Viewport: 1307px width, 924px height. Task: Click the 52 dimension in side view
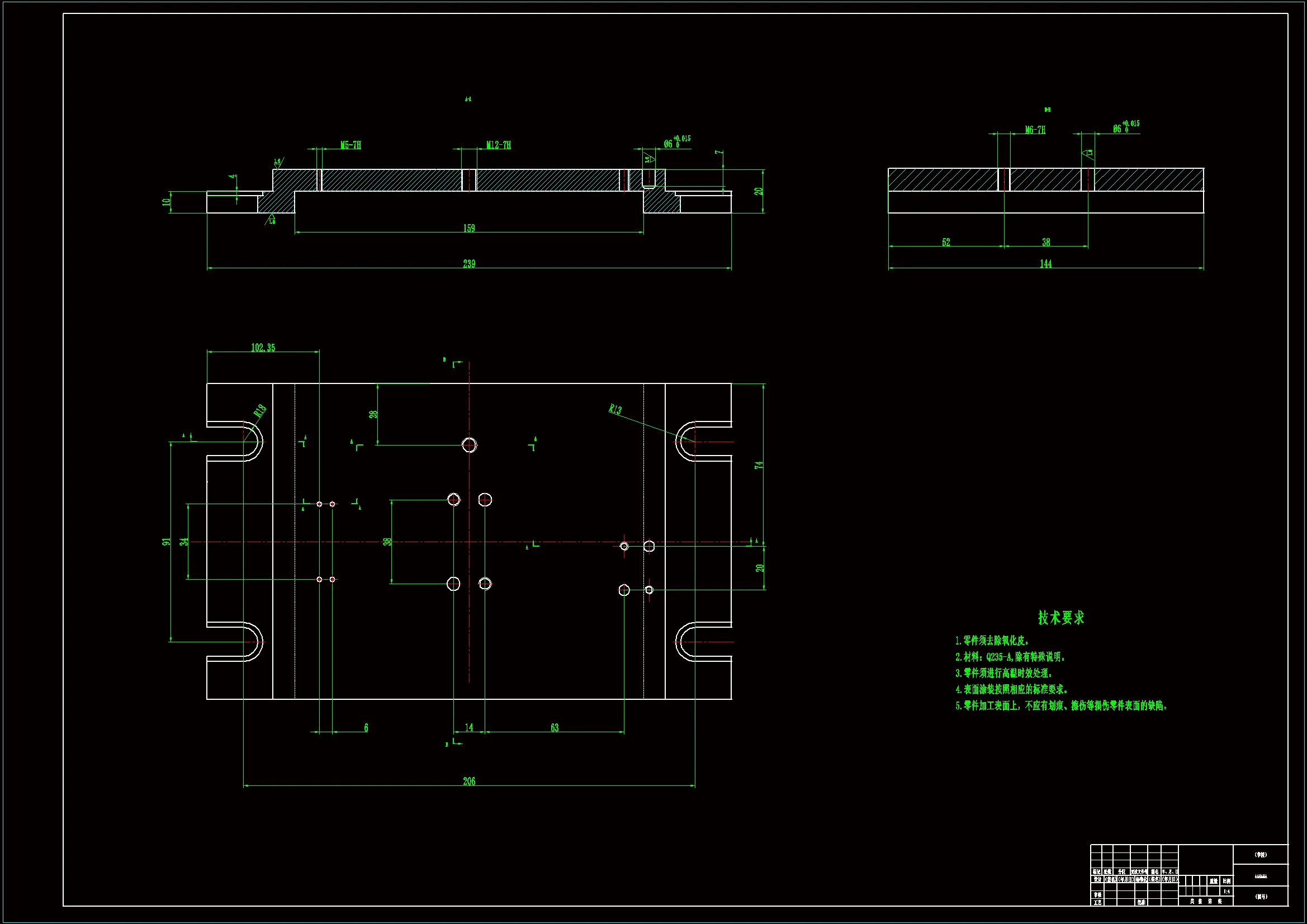(945, 242)
